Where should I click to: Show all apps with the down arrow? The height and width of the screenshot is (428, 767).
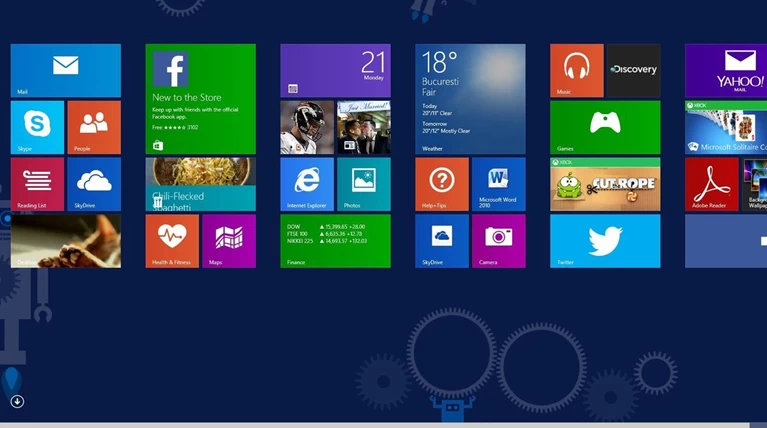click(x=17, y=402)
